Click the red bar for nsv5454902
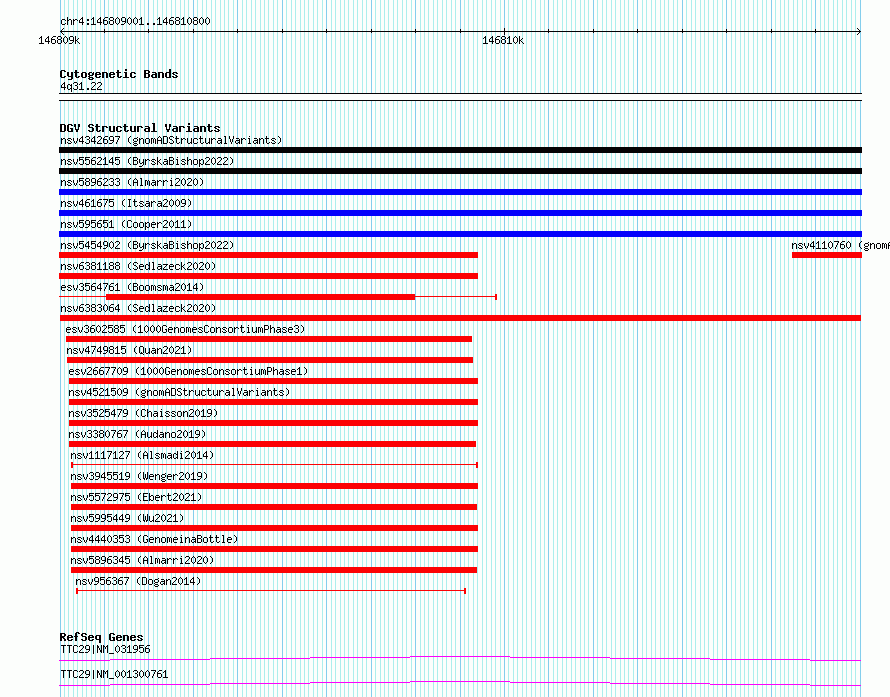This screenshot has width=890, height=697. point(268,255)
